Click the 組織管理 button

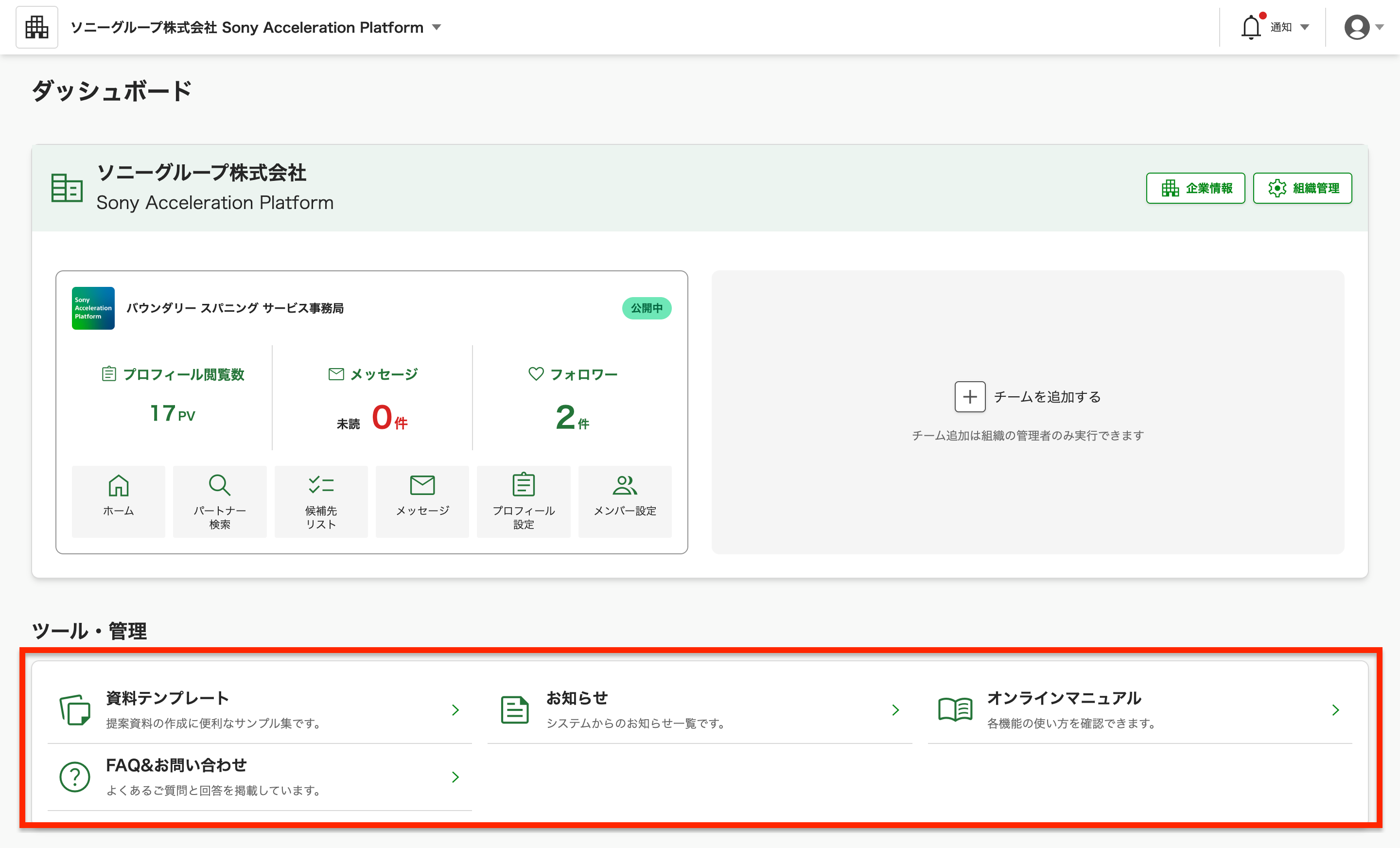coord(1302,188)
